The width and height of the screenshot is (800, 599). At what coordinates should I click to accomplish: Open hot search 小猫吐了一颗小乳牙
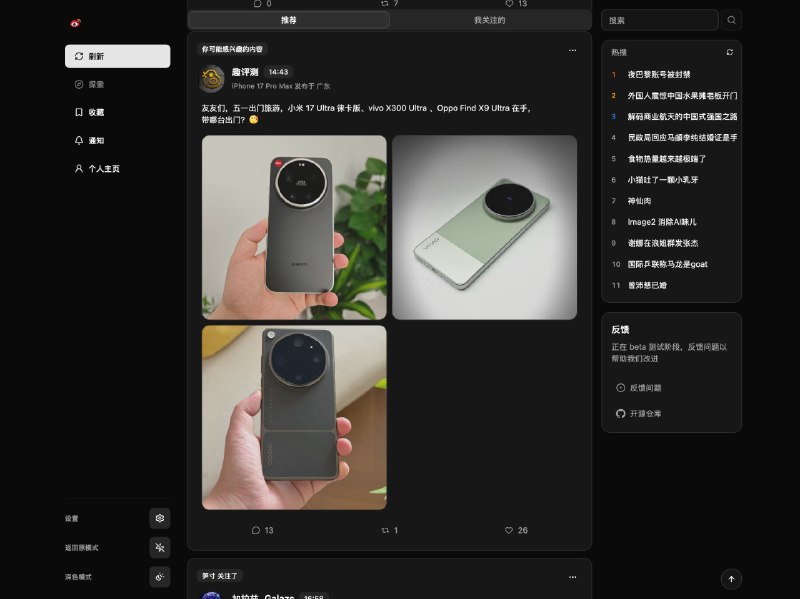[663, 180]
